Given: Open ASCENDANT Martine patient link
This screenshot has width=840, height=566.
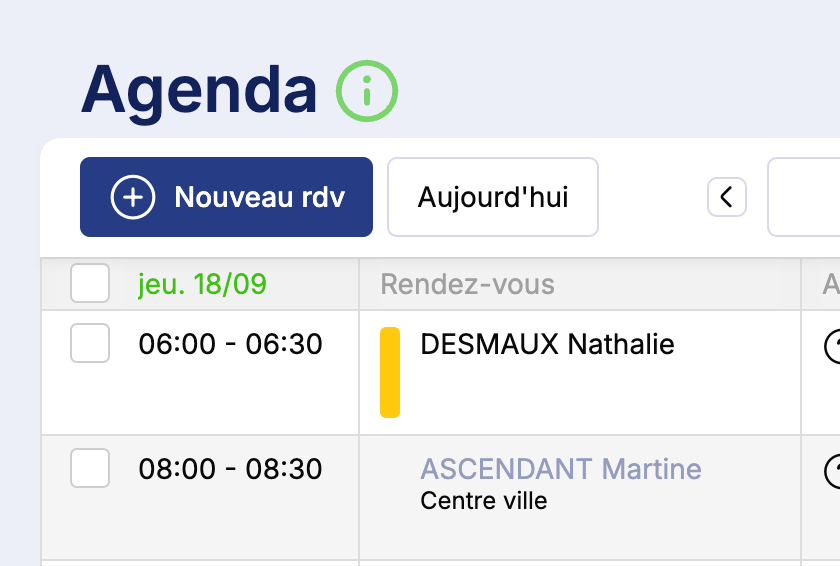Looking at the screenshot, I should (x=560, y=469).
